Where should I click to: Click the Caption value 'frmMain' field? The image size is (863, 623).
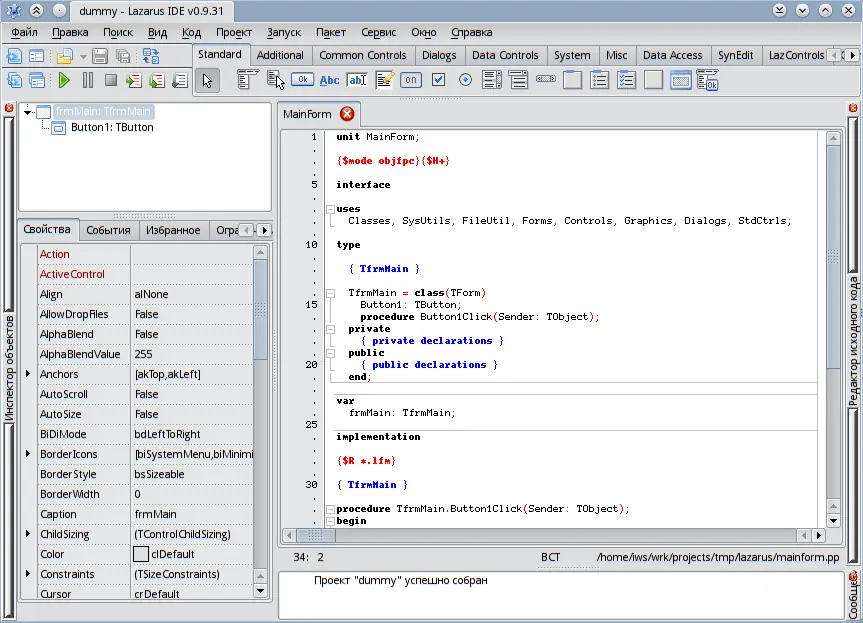[x=192, y=514]
